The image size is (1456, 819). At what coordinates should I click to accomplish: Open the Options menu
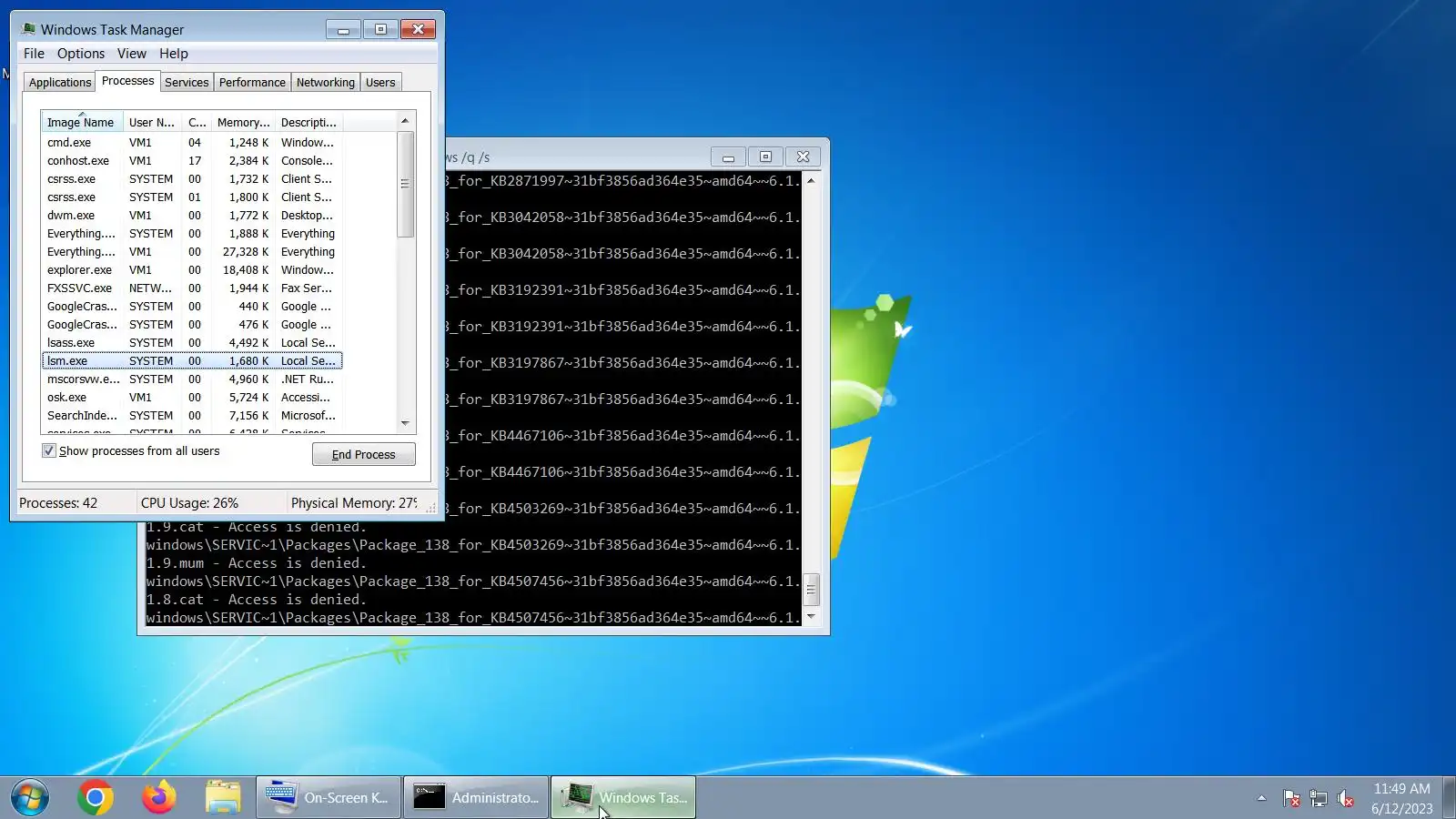pos(81,54)
